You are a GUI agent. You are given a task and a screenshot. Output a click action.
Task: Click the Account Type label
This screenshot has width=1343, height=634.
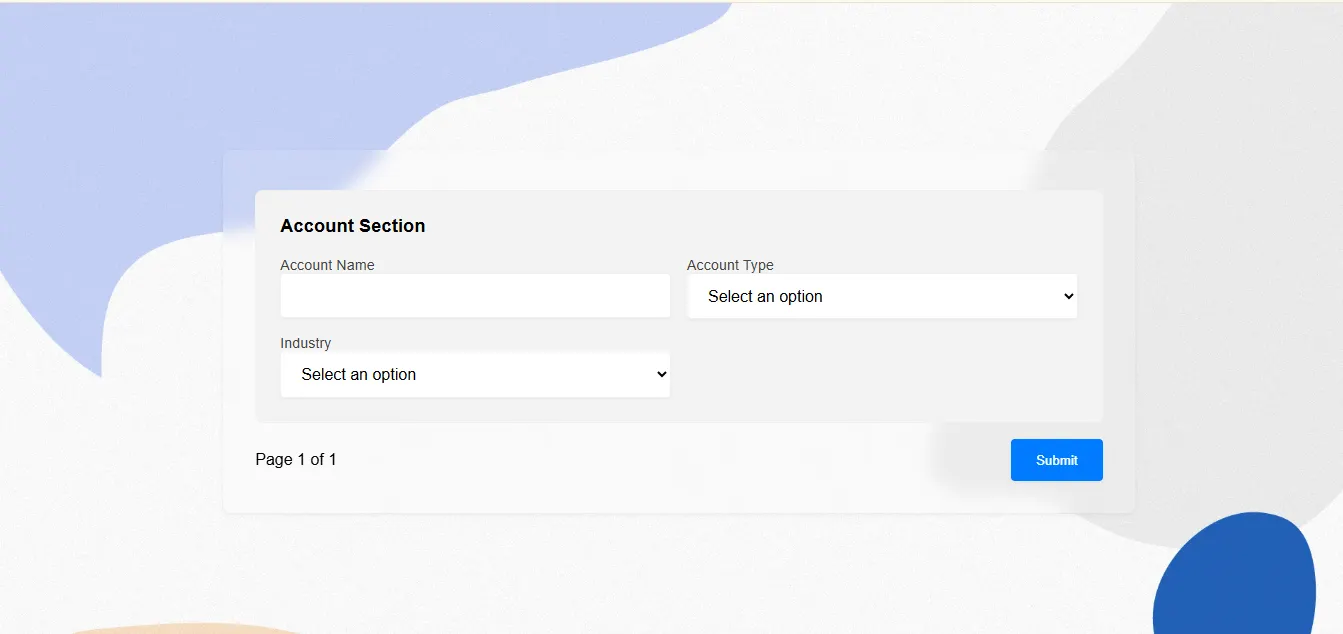[730, 265]
